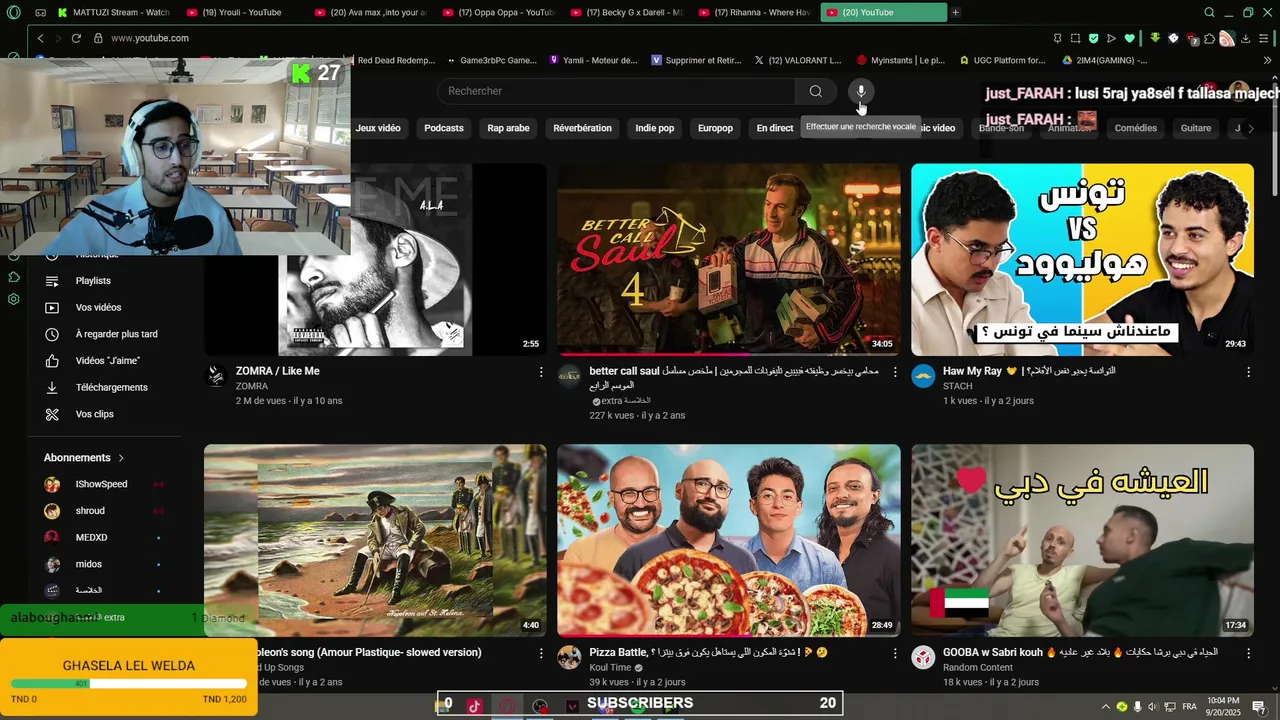This screenshot has width=1280, height=720.
Task: Open three-dot menu for GOOBA w Sabri kouh
Action: 1248,653
